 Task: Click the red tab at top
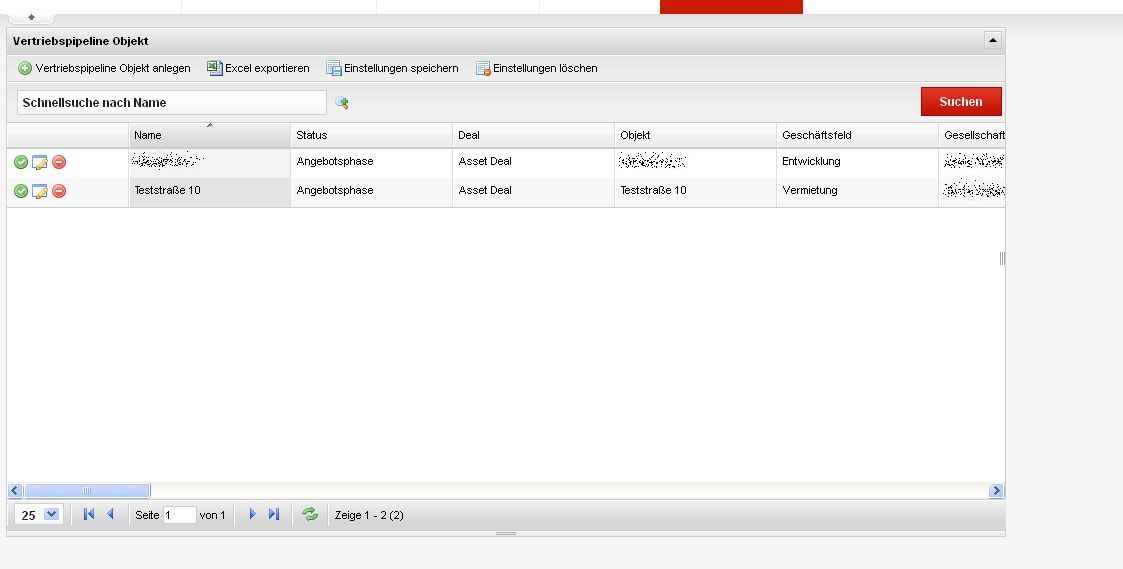(731, 7)
